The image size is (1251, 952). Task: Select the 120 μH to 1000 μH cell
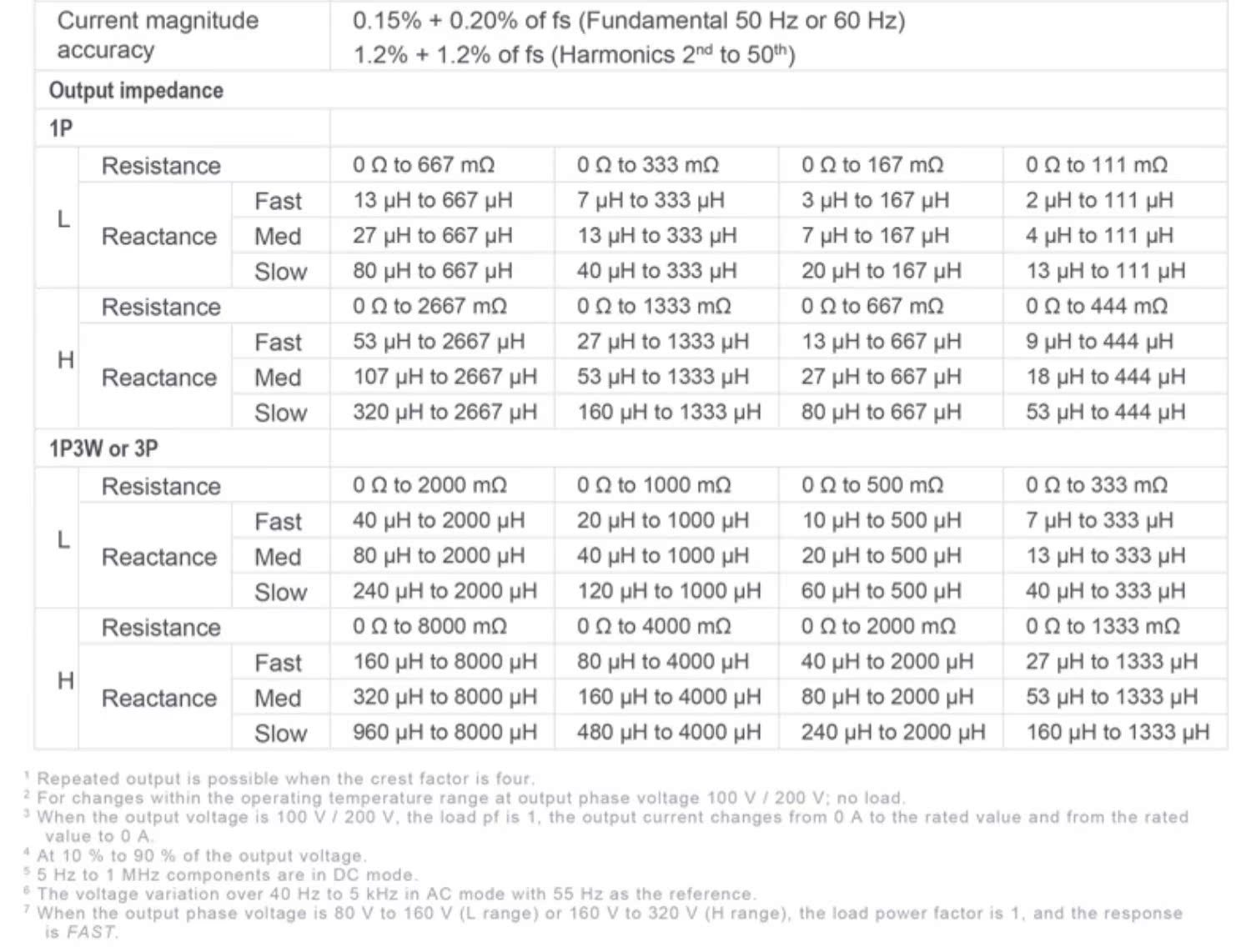coord(669,592)
